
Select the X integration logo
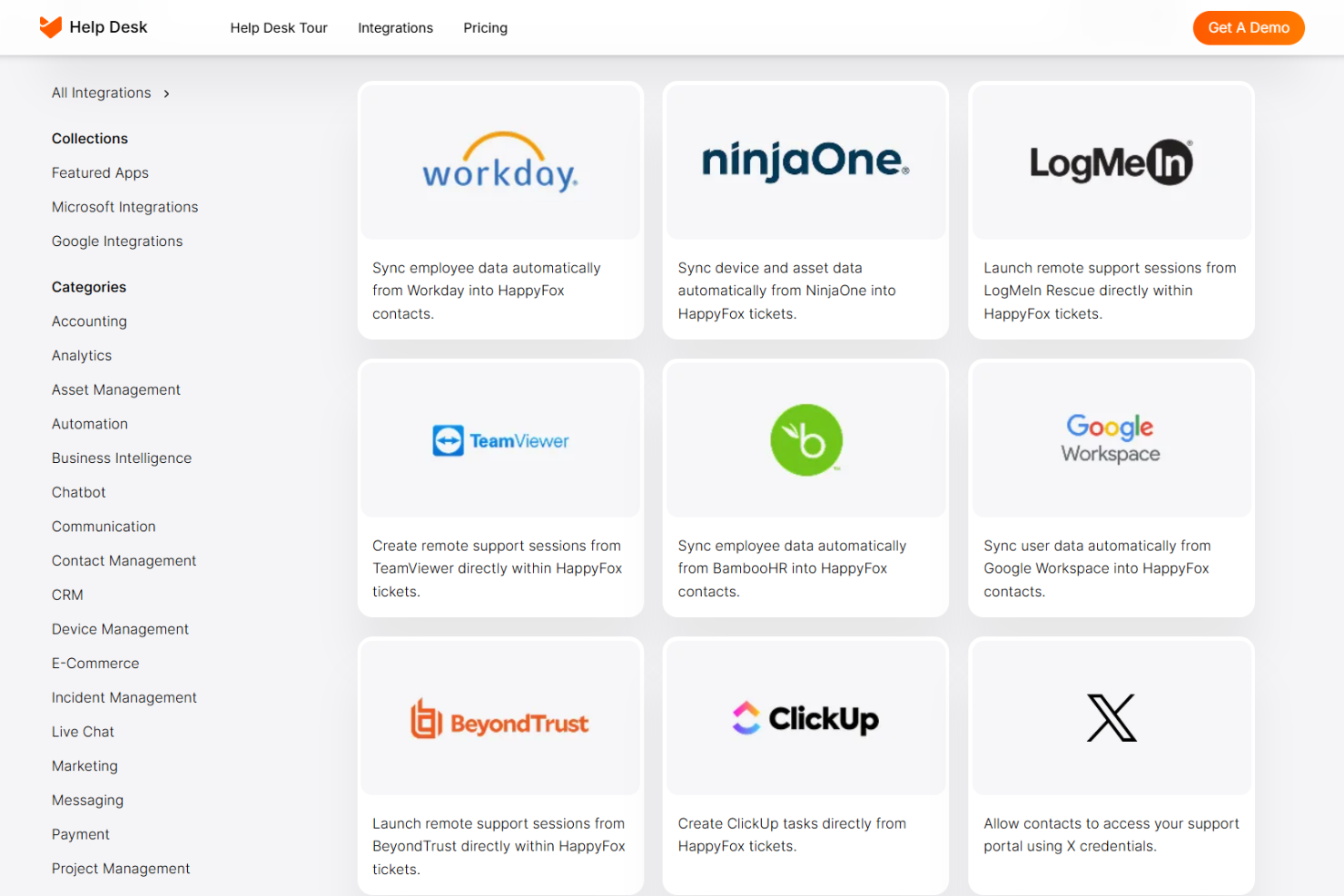click(1111, 718)
